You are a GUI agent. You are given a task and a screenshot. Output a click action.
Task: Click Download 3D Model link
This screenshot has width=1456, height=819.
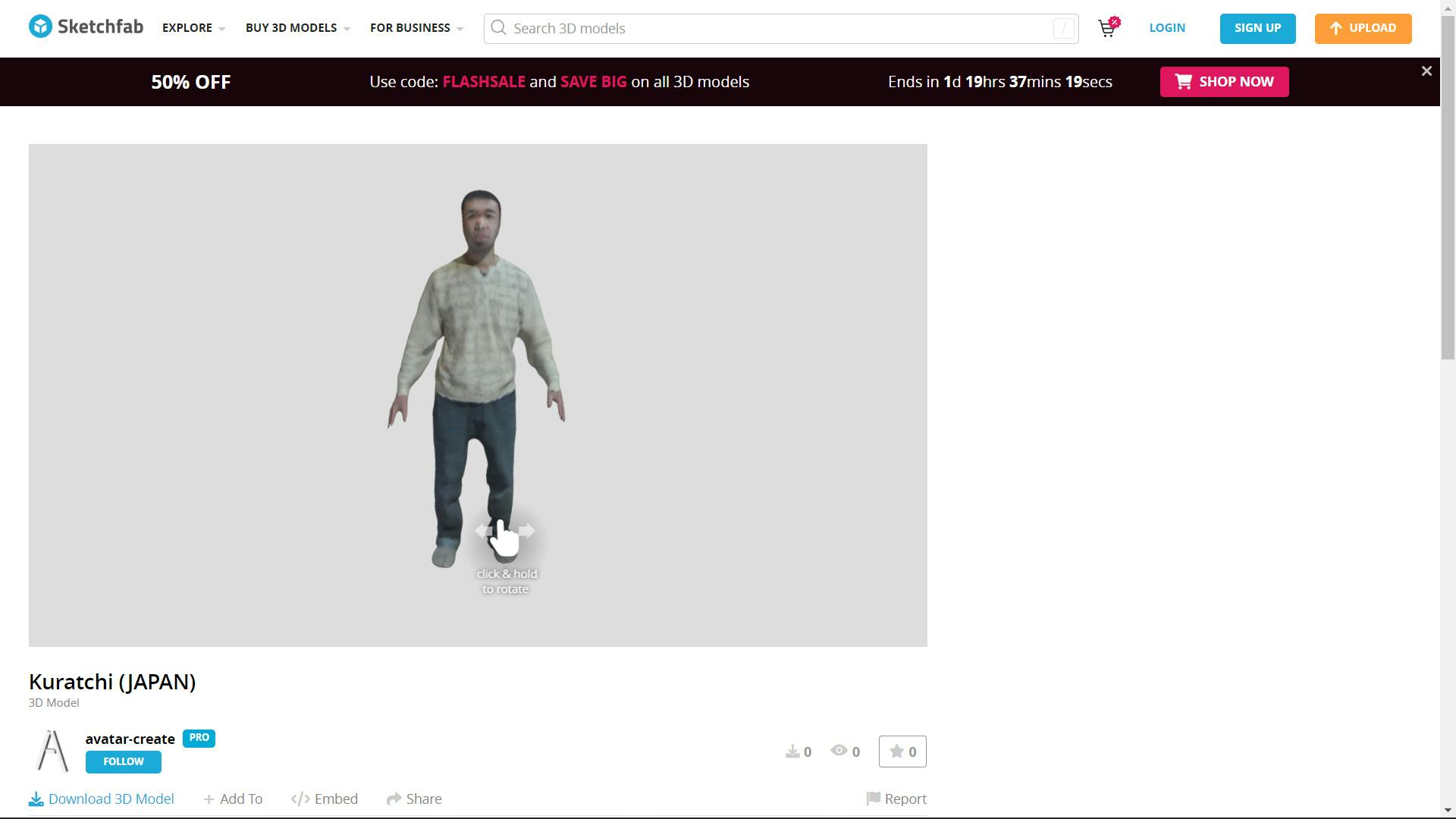(x=102, y=799)
